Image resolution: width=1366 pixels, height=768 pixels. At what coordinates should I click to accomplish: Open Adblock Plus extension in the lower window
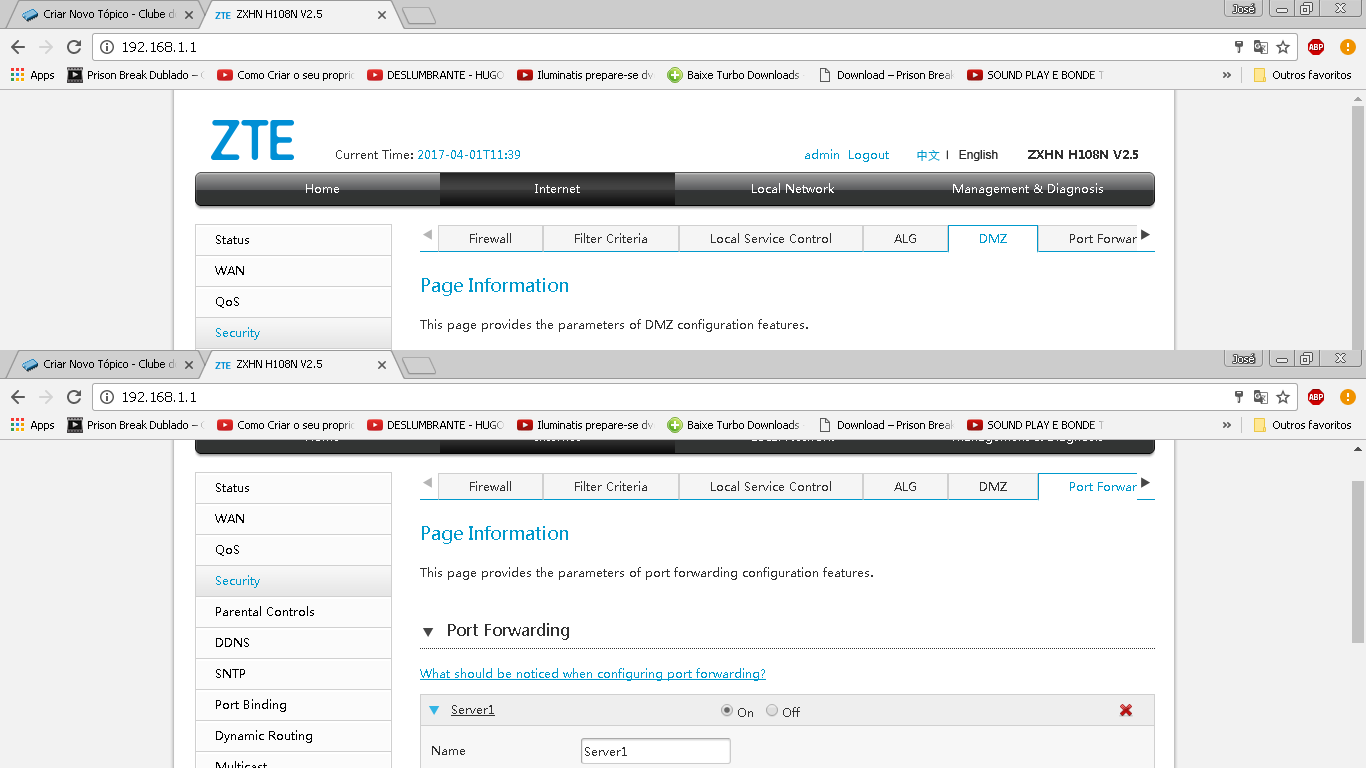[x=1316, y=397]
